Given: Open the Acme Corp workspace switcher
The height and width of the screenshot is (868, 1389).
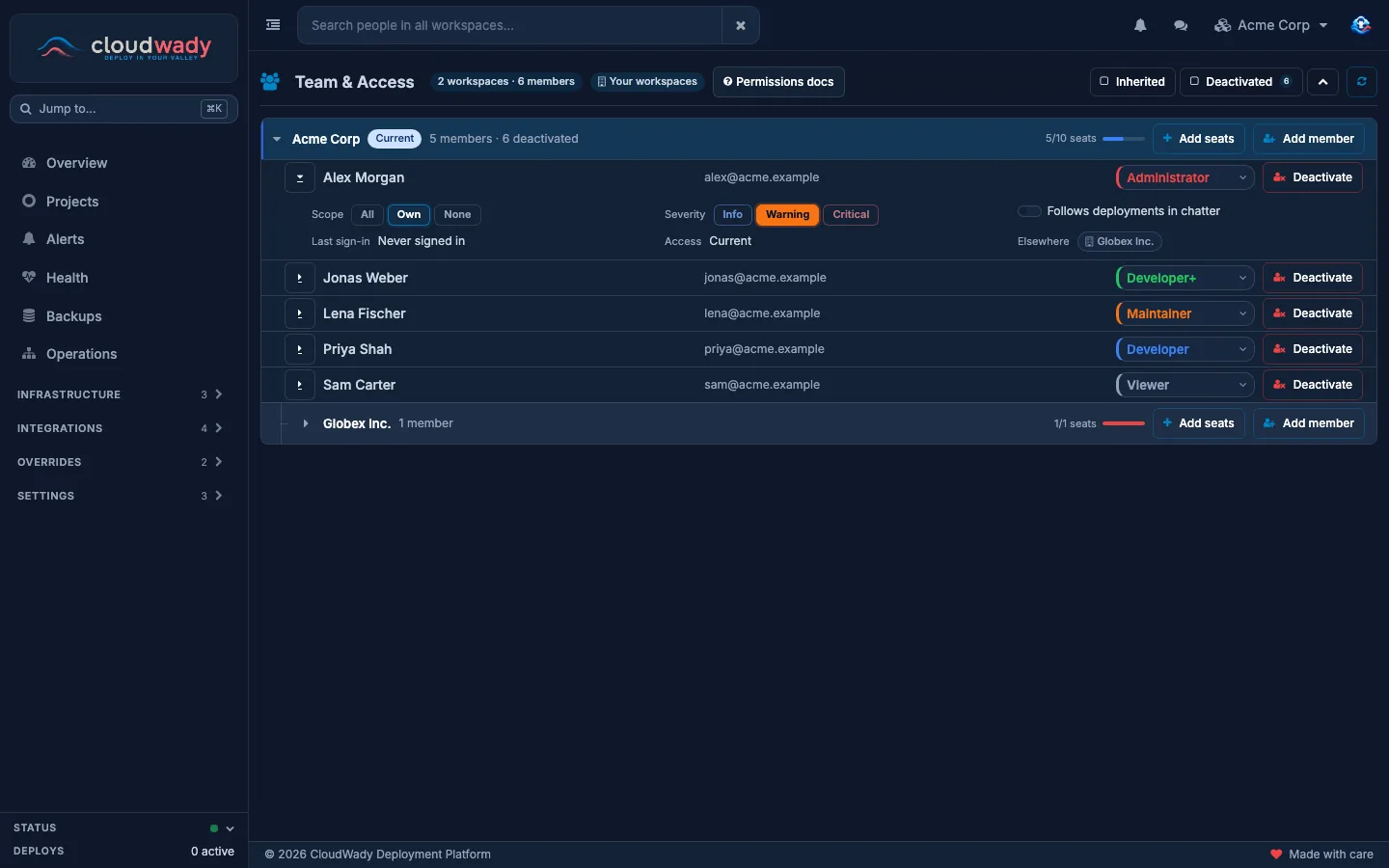Looking at the screenshot, I should click(x=1271, y=25).
